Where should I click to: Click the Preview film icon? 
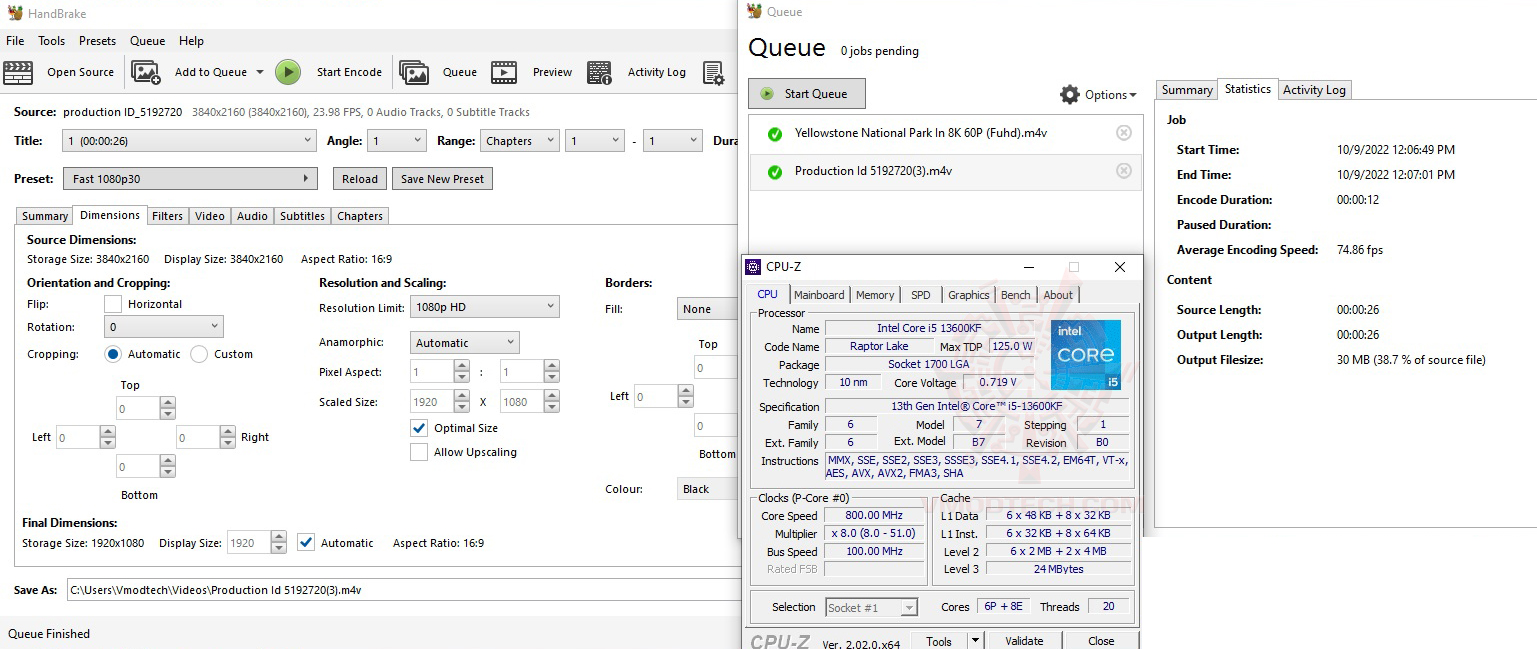pos(504,72)
